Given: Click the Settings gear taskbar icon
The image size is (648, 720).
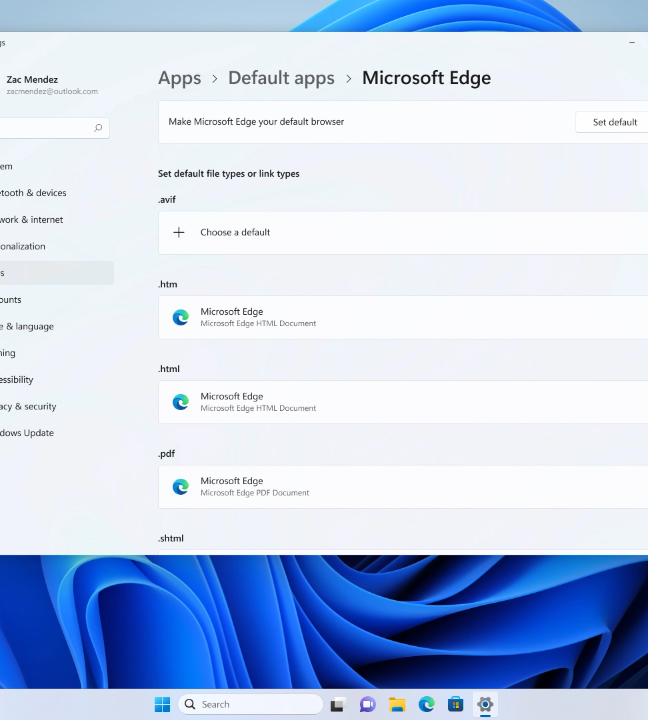Looking at the screenshot, I should point(485,704).
